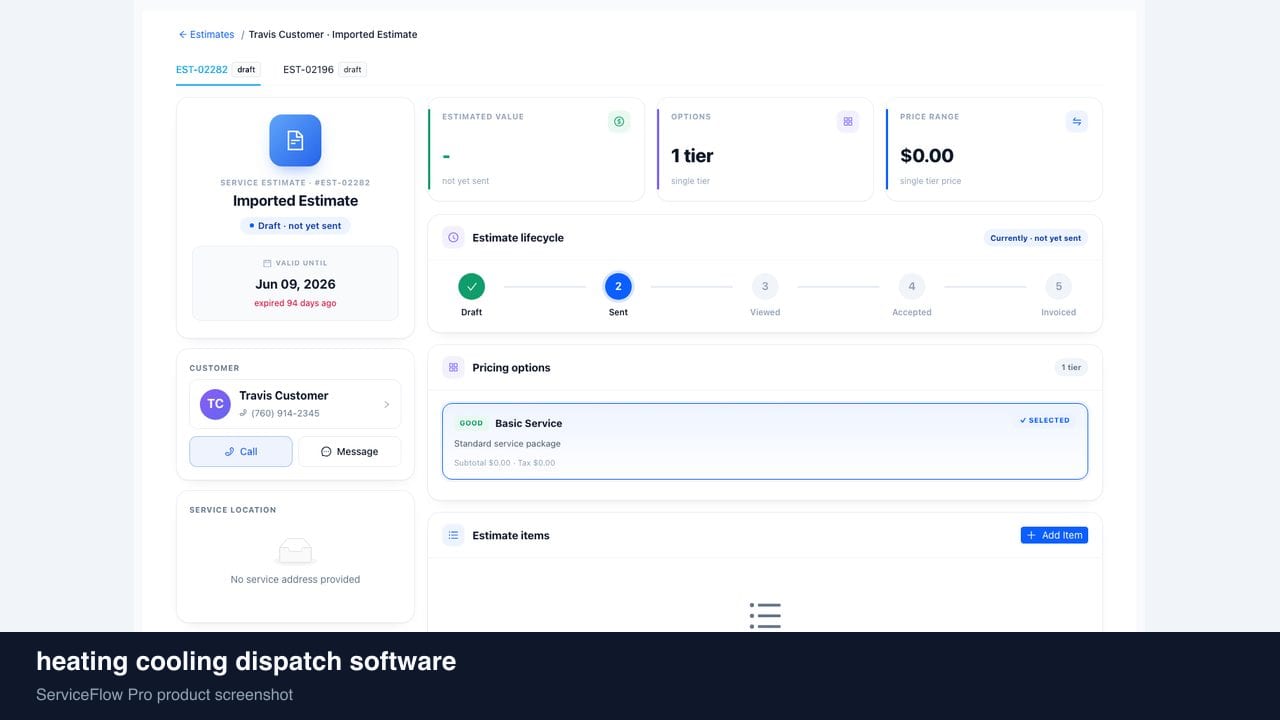Click "Subtotal $0.00 · Tax $0.00" line
1280x720 pixels.
click(x=504, y=463)
